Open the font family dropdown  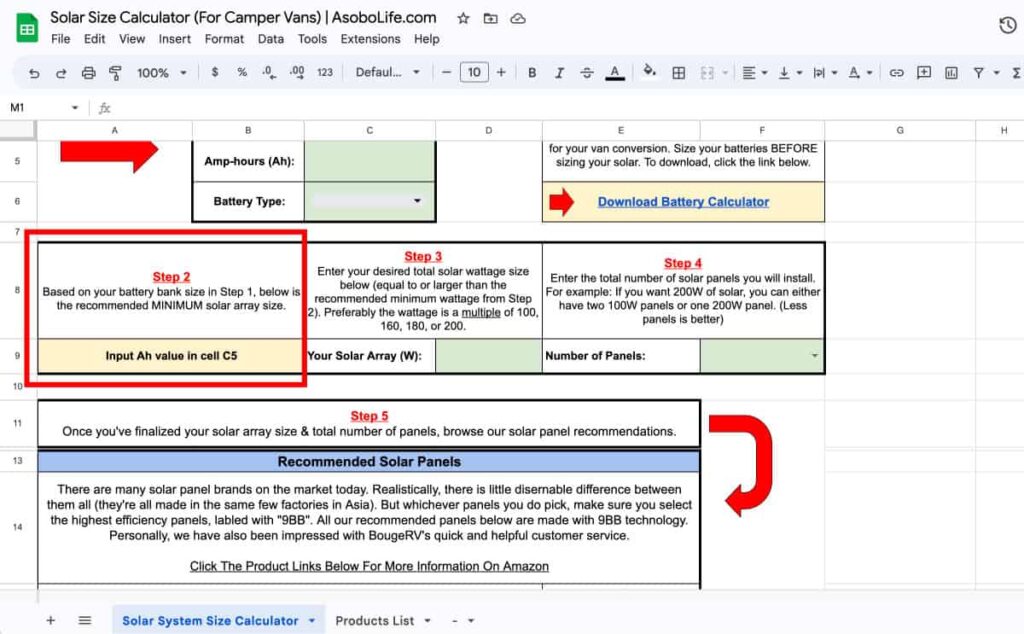pyautogui.click(x=388, y=72)
